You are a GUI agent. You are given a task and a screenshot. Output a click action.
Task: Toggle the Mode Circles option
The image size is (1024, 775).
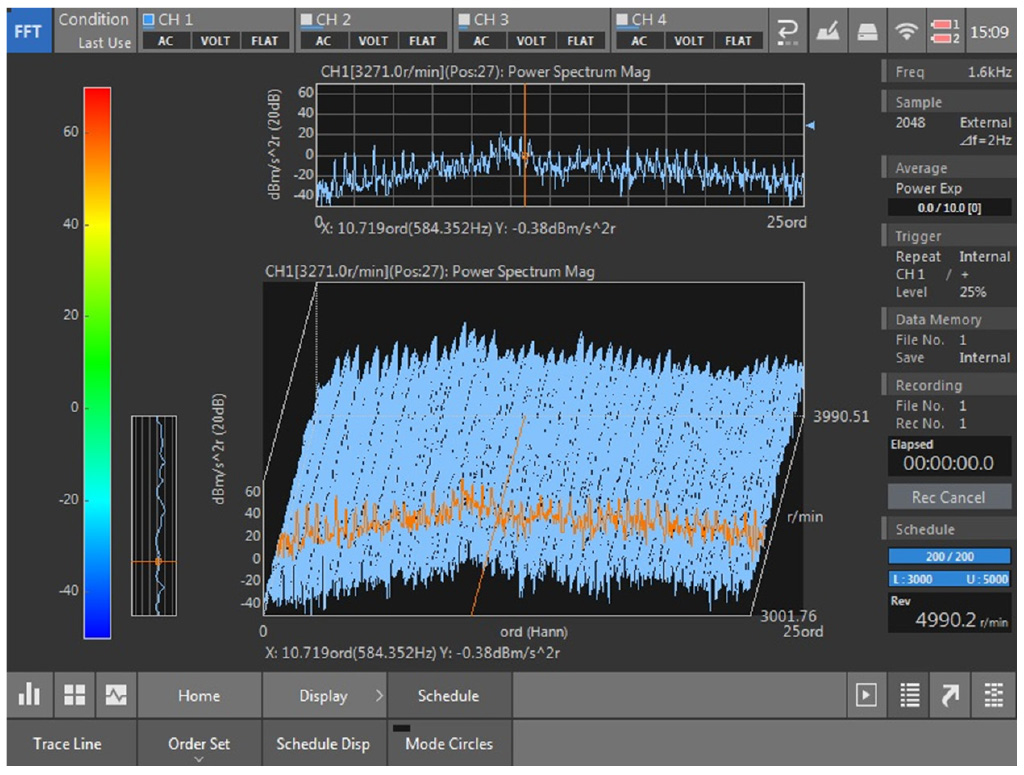448,743
